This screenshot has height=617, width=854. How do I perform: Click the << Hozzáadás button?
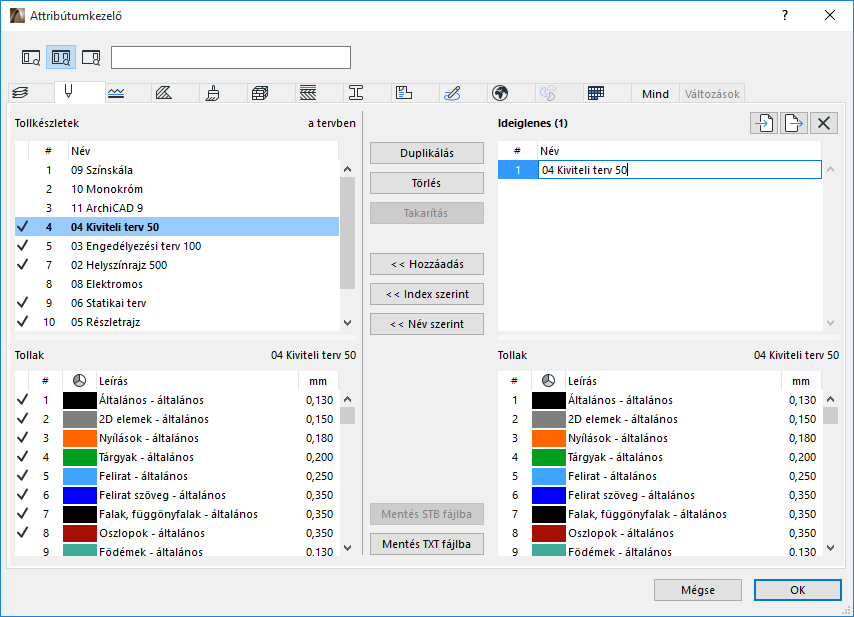pos(427,264)
